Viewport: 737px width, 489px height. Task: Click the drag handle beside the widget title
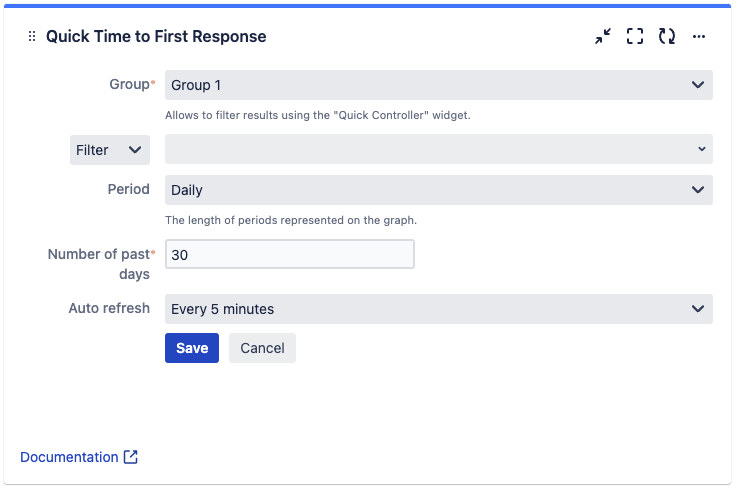(32, 37)
